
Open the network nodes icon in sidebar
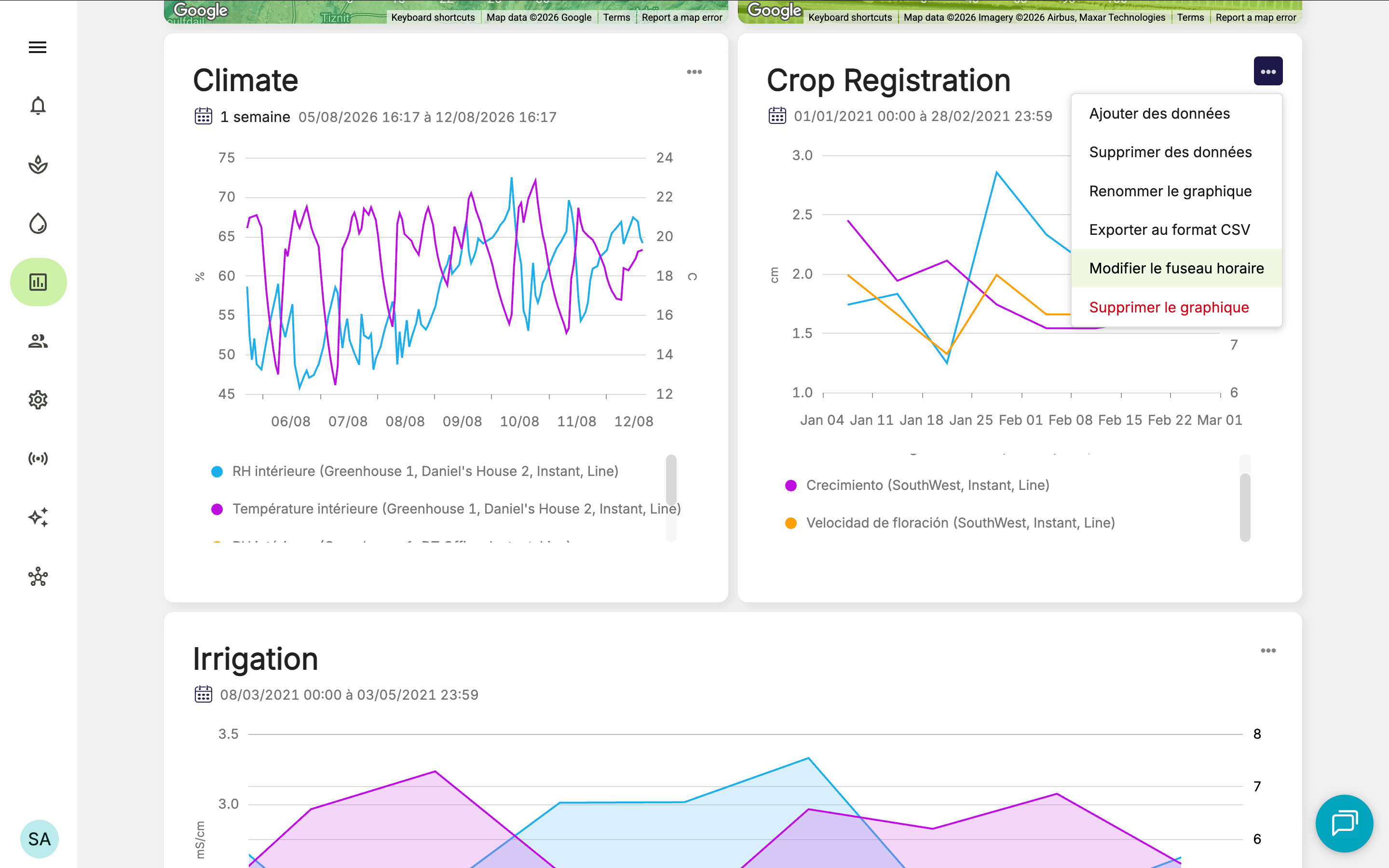coord(38,576)
